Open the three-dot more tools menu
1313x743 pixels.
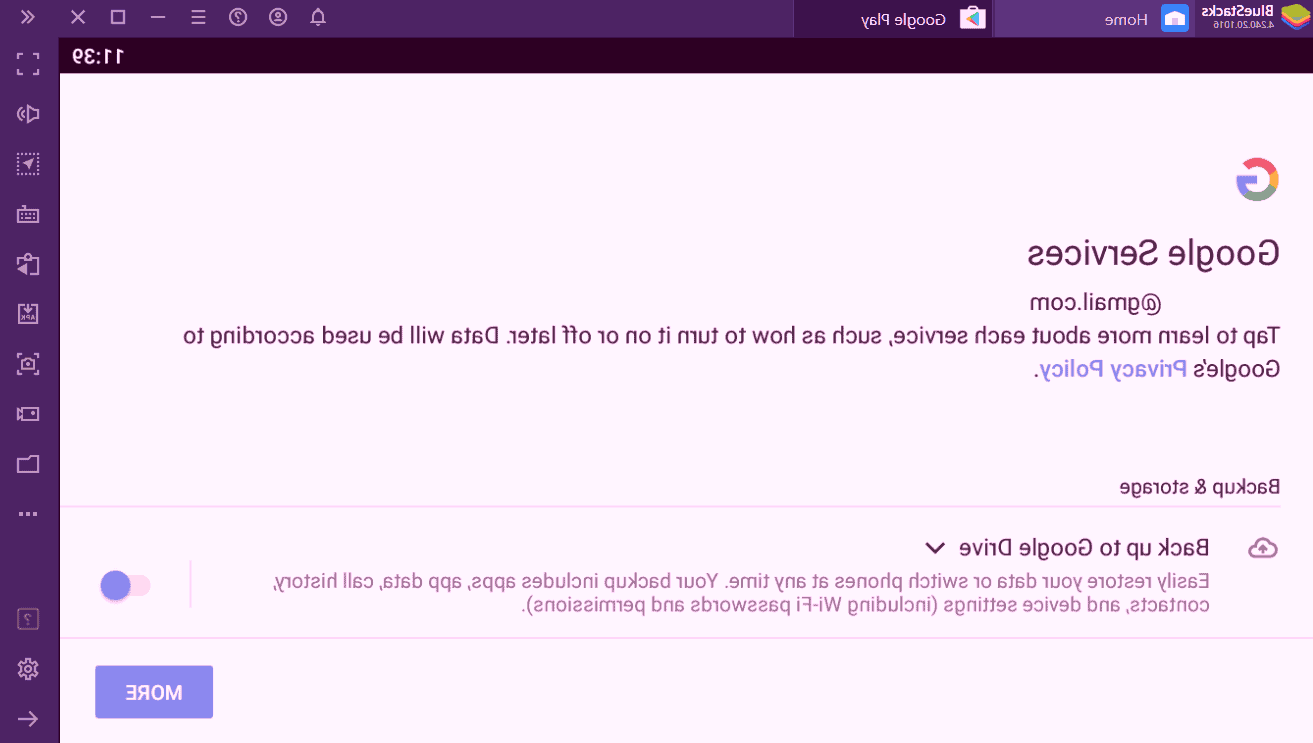28,514
